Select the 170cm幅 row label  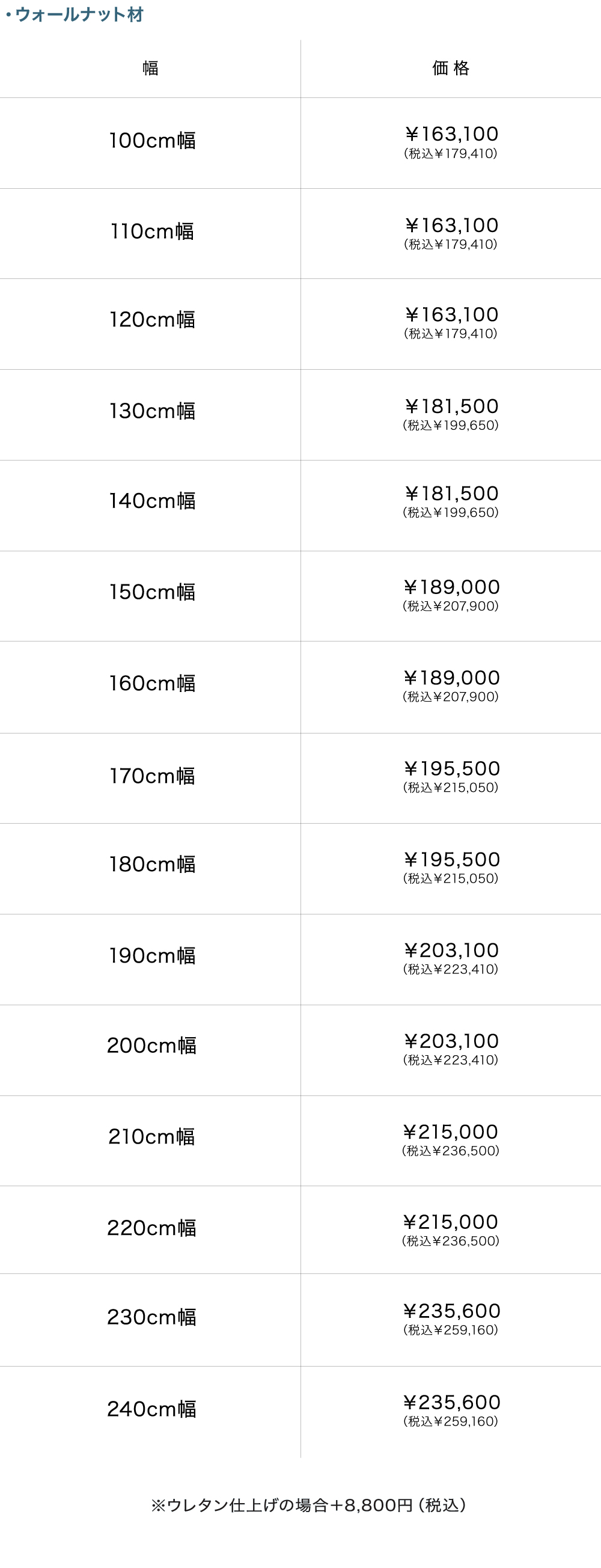tap(152, 776)
